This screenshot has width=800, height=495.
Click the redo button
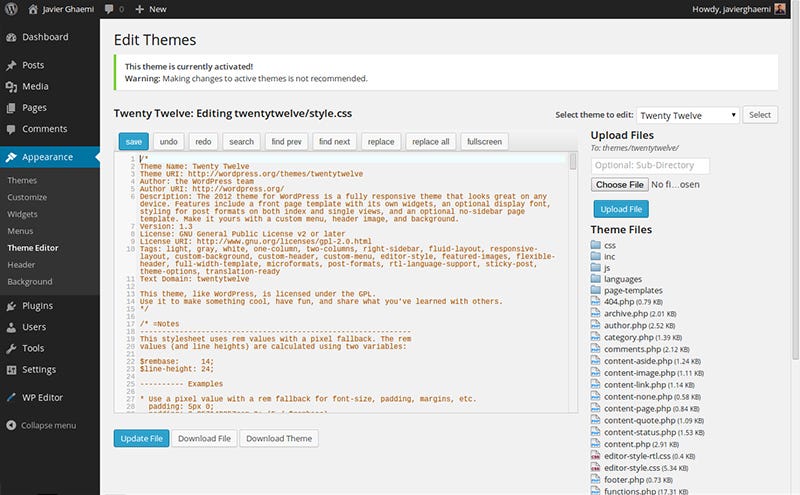point(203,142)
